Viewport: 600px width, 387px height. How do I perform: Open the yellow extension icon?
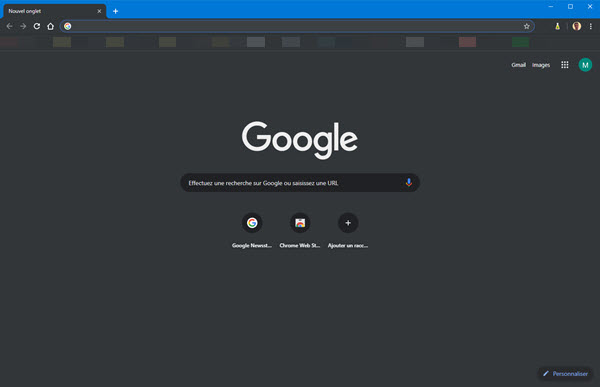tap(558, 26)
